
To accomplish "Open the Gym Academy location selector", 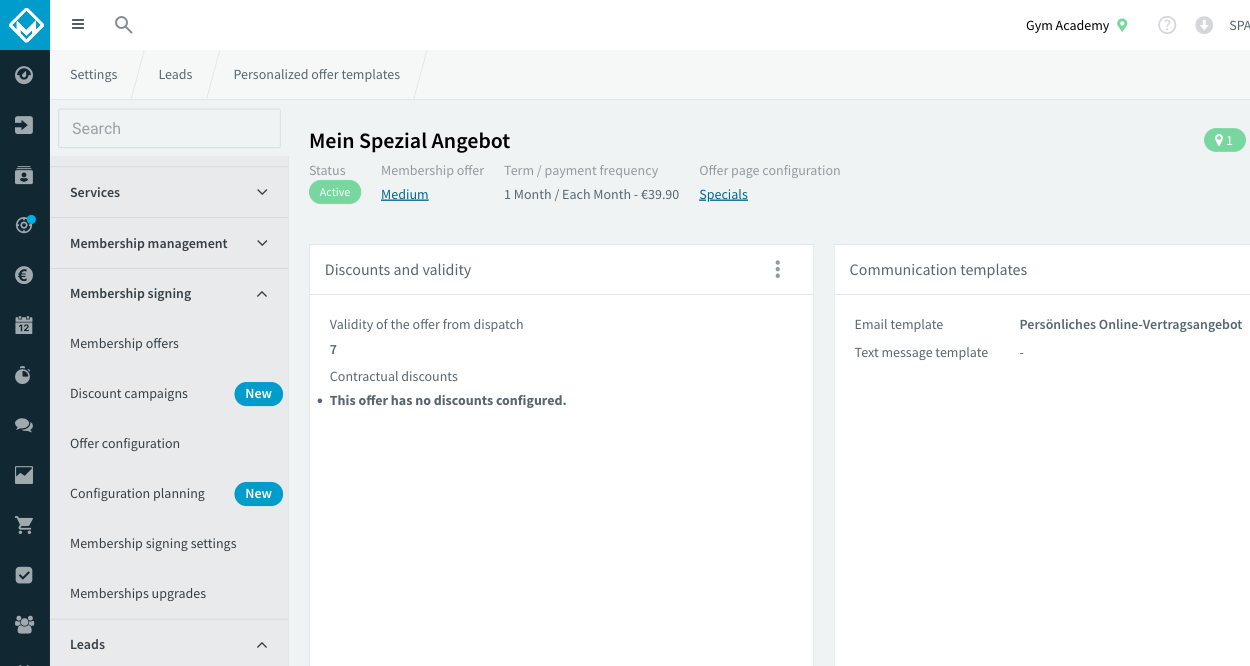I will (x=1076, y=26).
